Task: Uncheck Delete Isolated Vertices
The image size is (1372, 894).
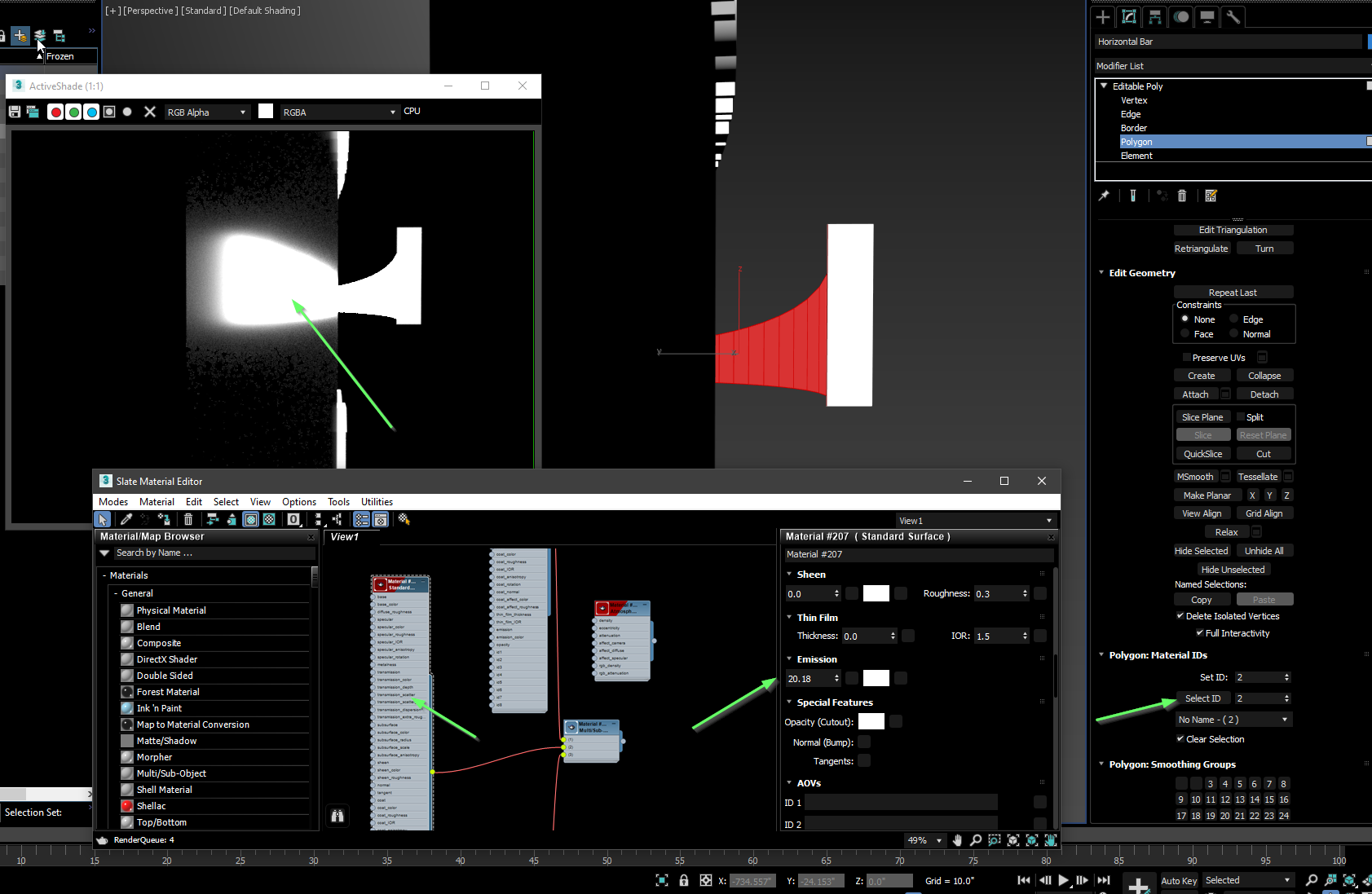Action: [1180, 615]
